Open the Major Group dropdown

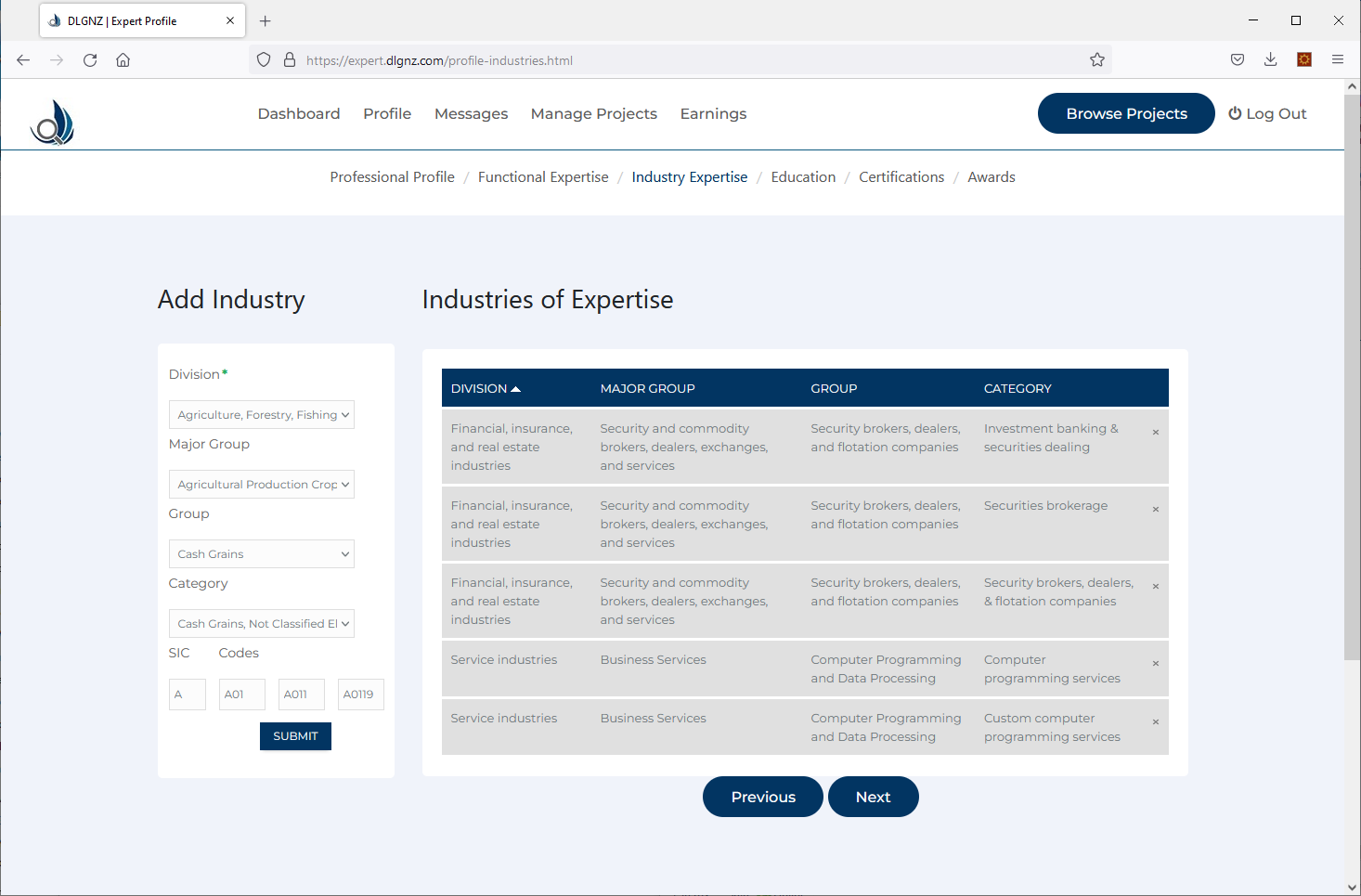tap(262, 485)
